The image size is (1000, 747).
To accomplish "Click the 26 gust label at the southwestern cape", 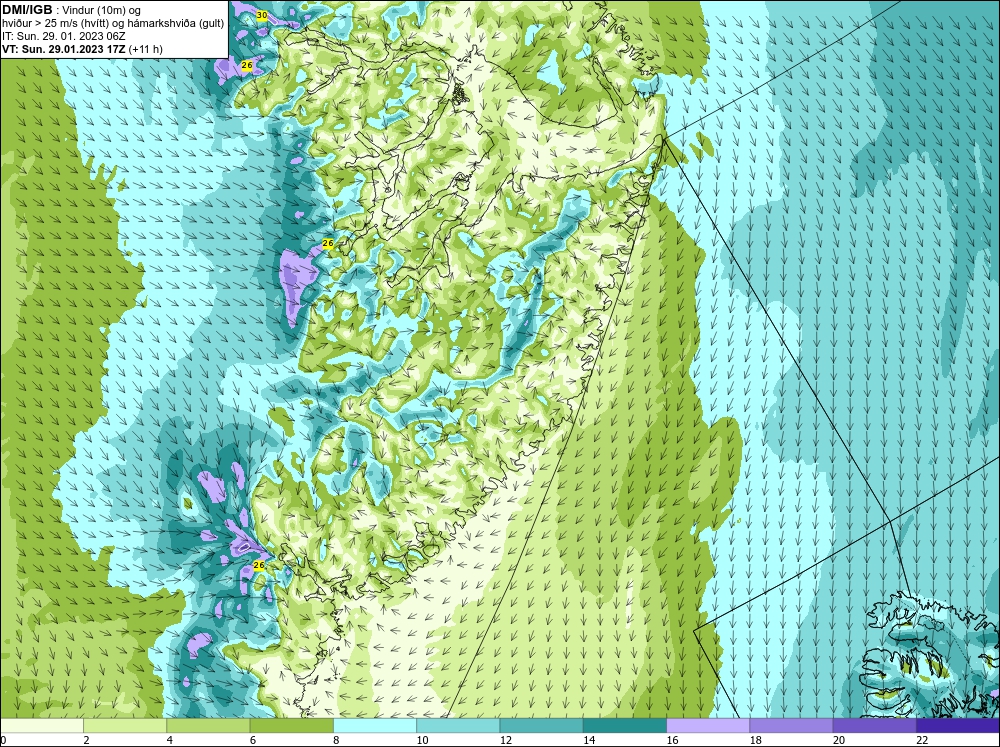I will (x=259, y=565).
